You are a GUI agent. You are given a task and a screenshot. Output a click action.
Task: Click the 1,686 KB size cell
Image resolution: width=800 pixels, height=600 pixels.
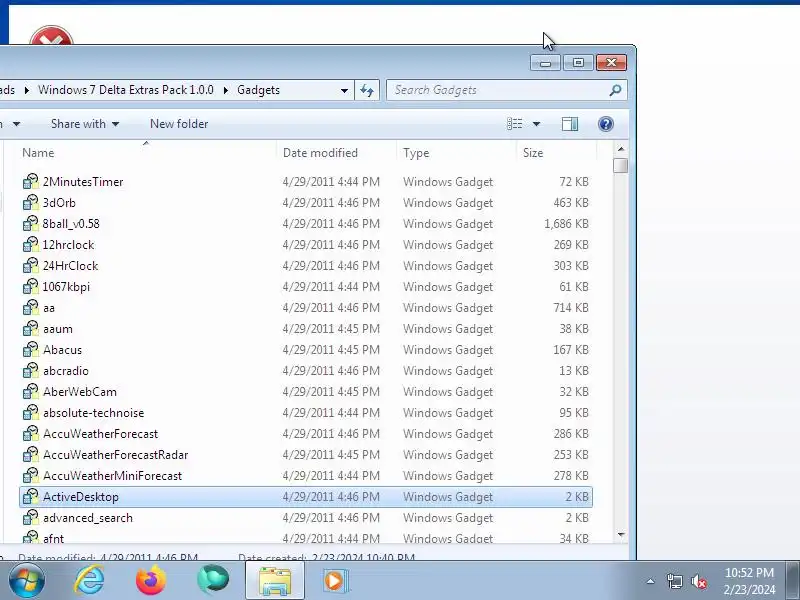[566, 223]
